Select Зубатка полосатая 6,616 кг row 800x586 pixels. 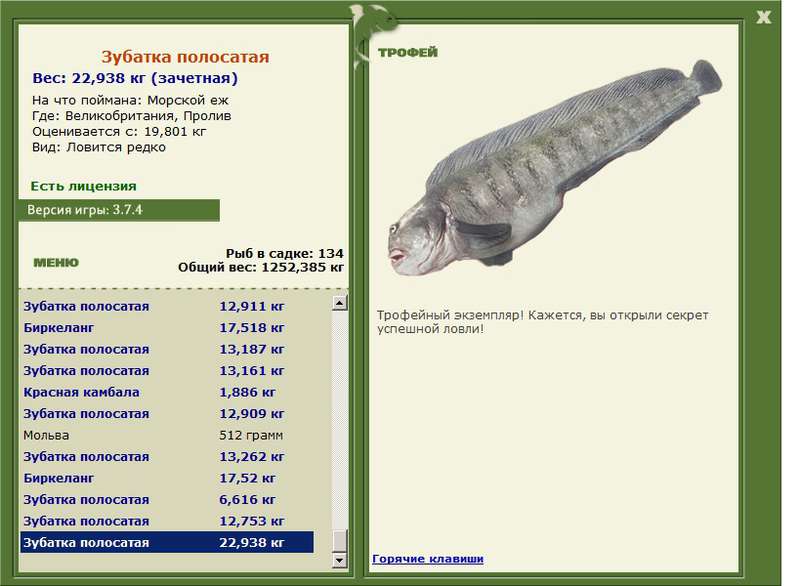tap(167, 499)
